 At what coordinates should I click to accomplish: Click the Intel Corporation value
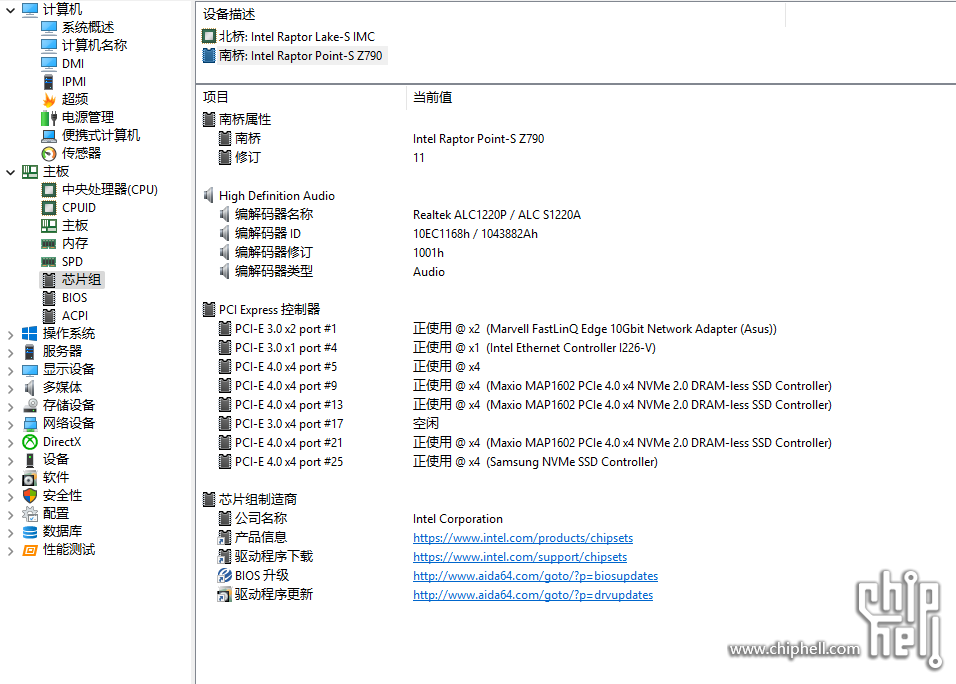[457, 519]
